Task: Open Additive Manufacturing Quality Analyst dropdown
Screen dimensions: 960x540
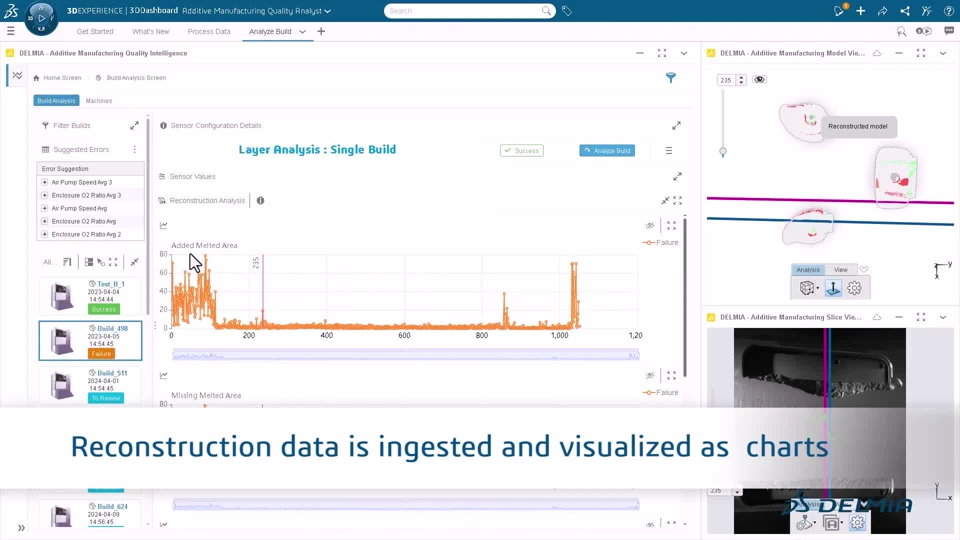Action: click(328, 11)
